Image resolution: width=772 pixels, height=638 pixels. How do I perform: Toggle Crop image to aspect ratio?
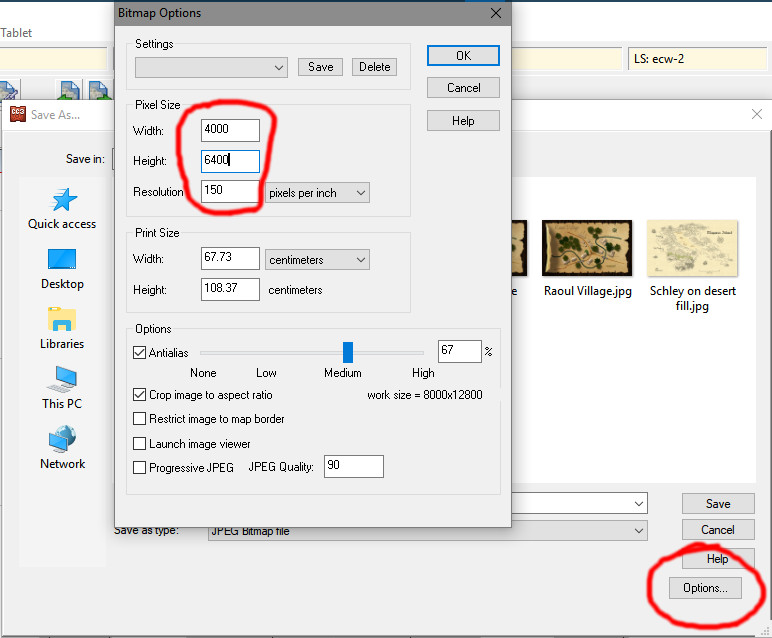point(140,395)
